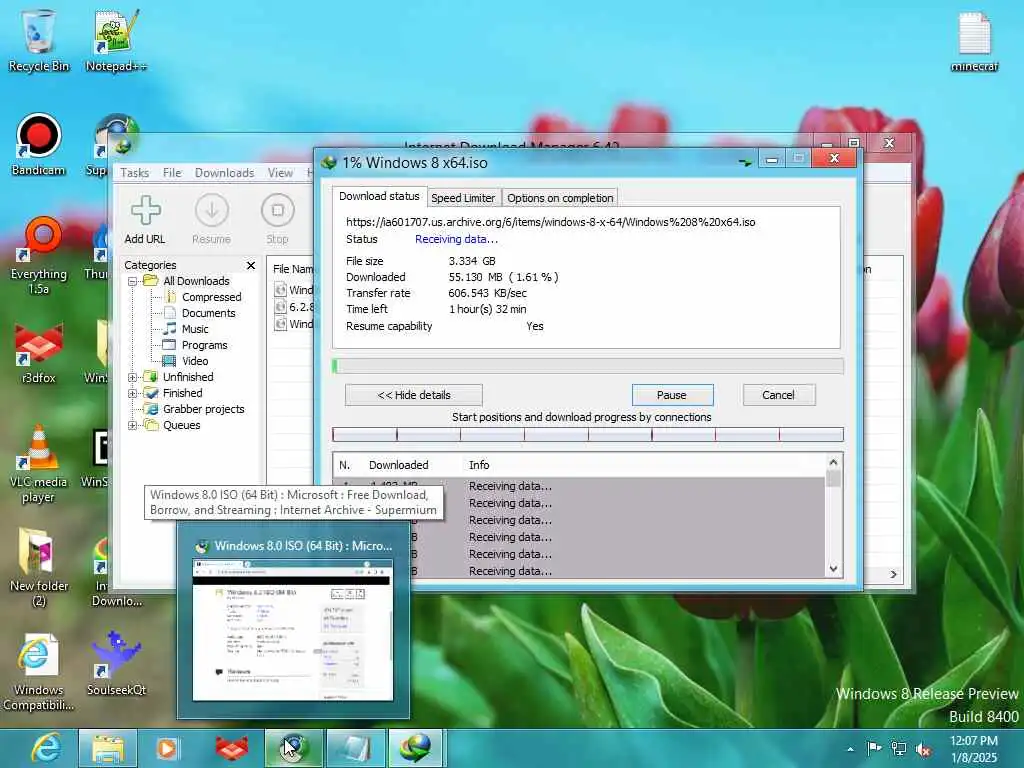The image size is (1024, 768).
Task: Launch SoulseekQt from the desktop
Action: pos(116,663)
